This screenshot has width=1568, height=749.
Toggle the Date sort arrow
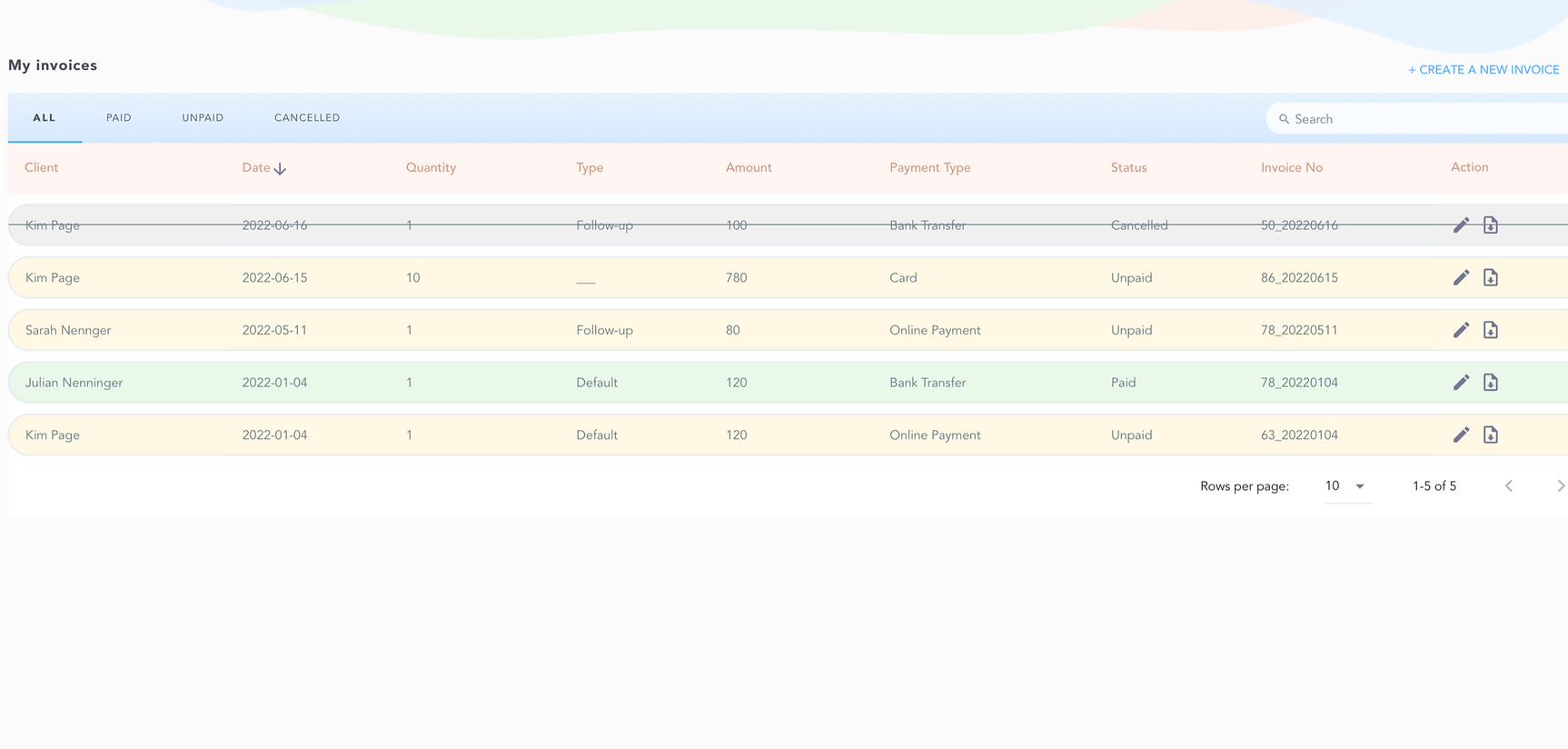tap(280, 169)
